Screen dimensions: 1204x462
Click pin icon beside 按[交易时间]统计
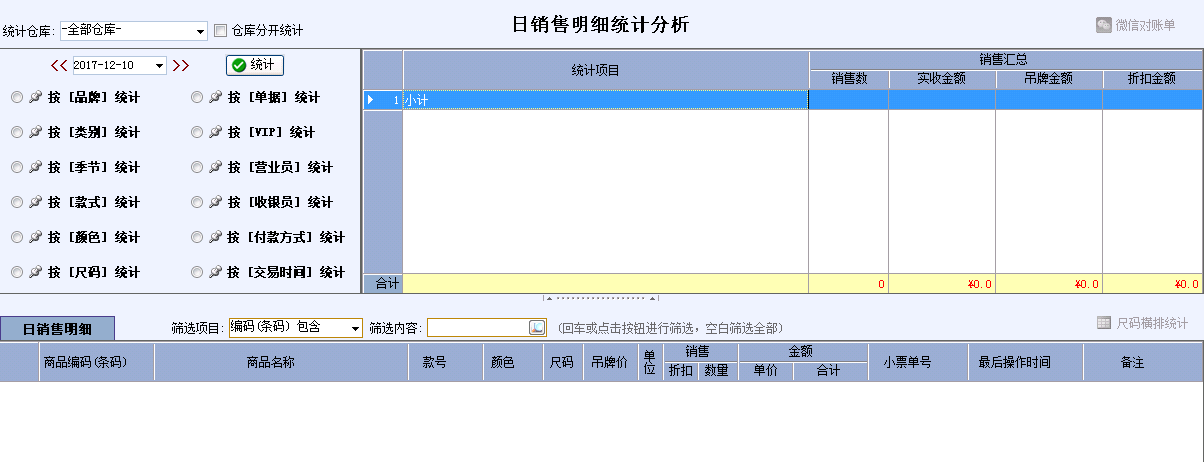pos(215,272)
